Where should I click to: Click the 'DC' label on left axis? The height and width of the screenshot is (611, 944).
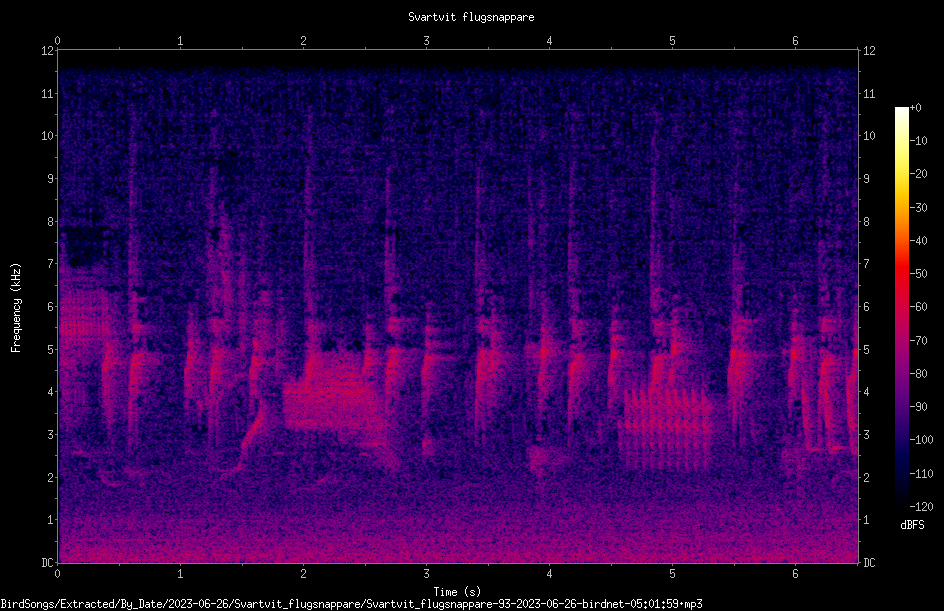47,563
